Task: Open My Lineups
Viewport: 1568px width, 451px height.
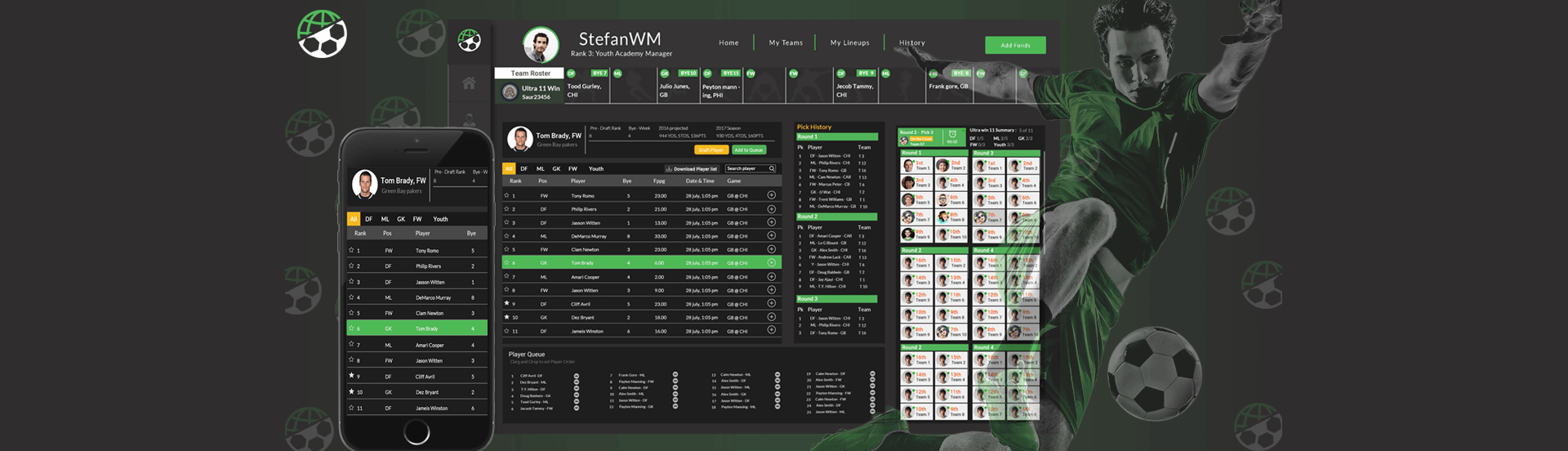Action: tap(850, 42)
